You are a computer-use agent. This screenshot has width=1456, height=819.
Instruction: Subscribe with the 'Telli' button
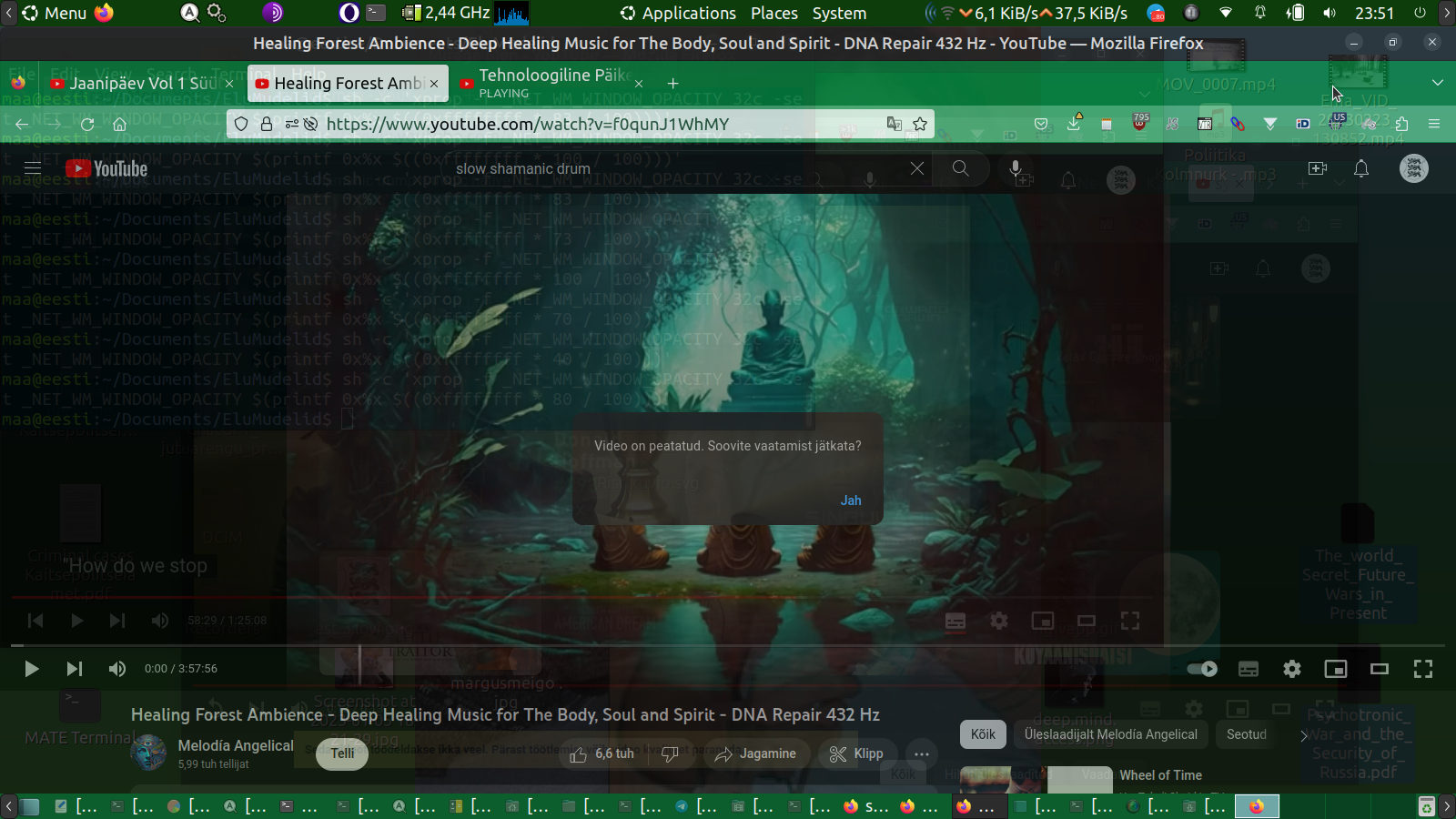pyautogui.click(x=342, y=753)
